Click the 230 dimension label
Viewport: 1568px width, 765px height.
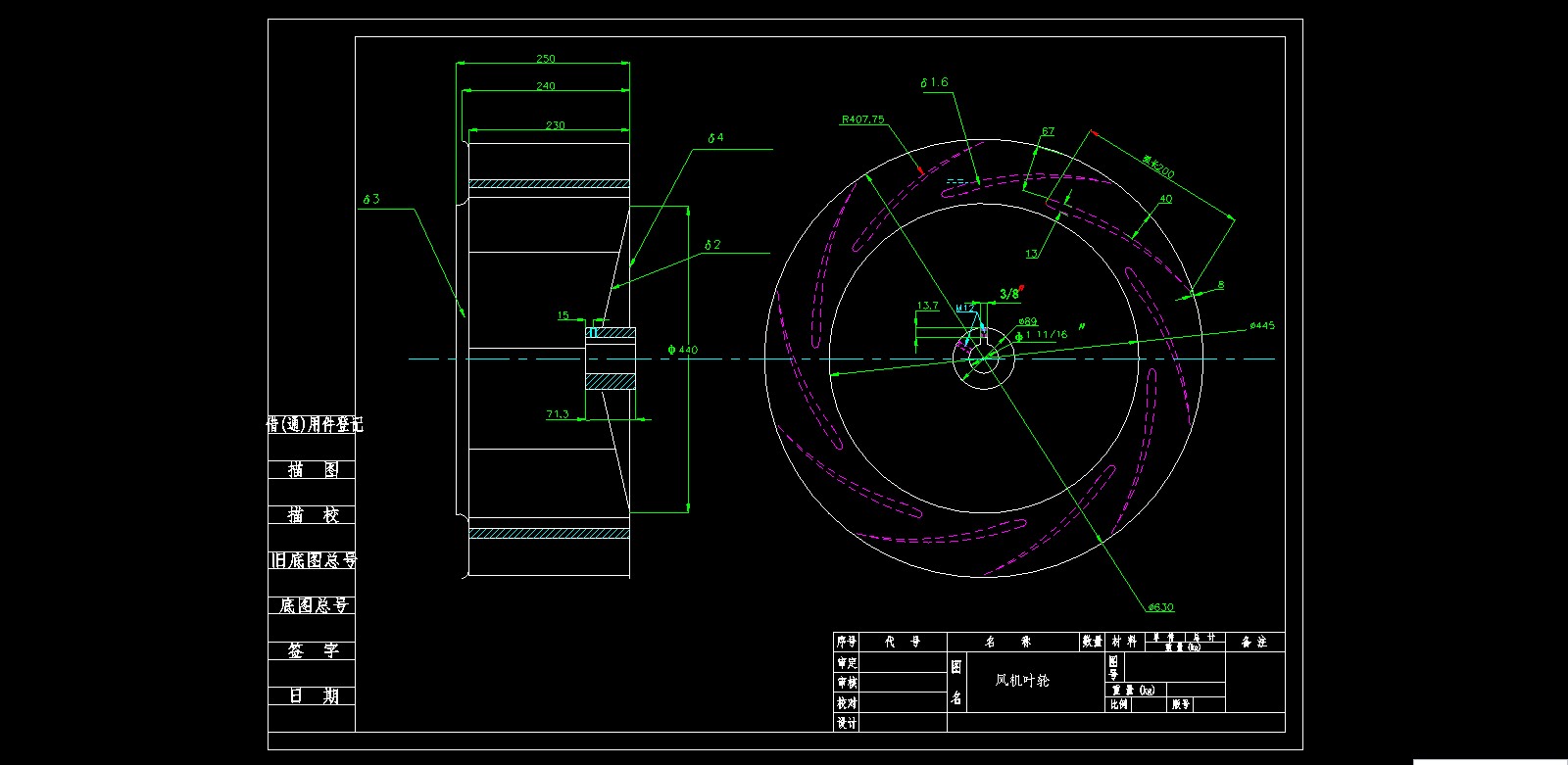pyautogui.click(x=555, y=125)
